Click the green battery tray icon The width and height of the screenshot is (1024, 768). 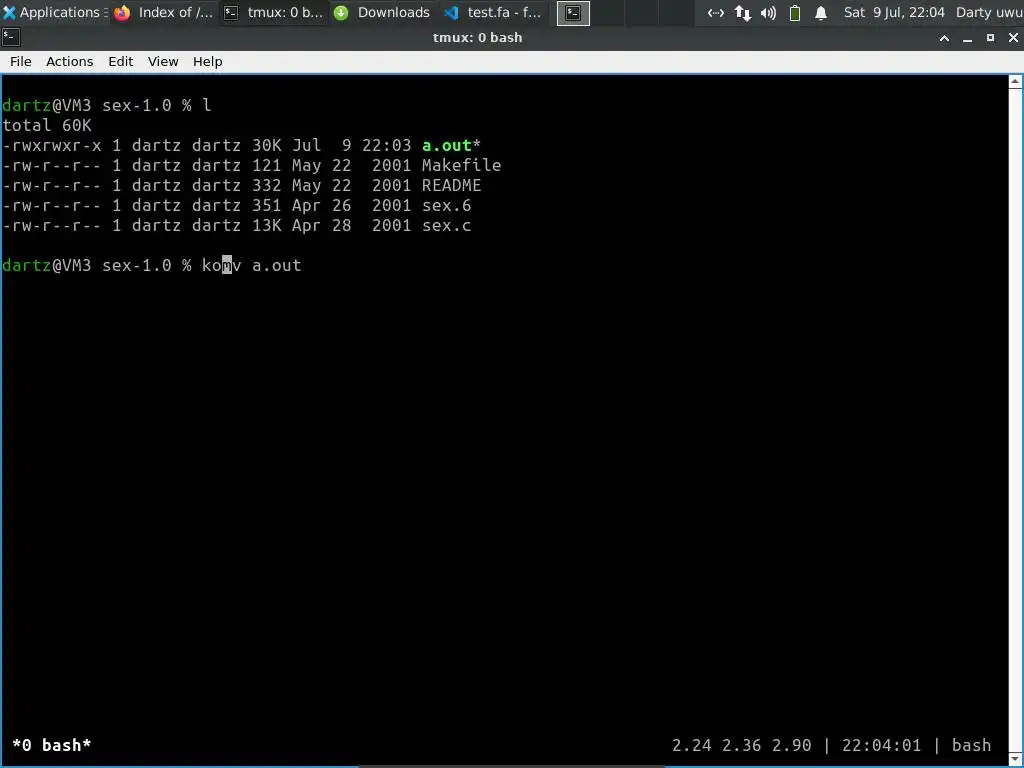(x=795, y=12)
